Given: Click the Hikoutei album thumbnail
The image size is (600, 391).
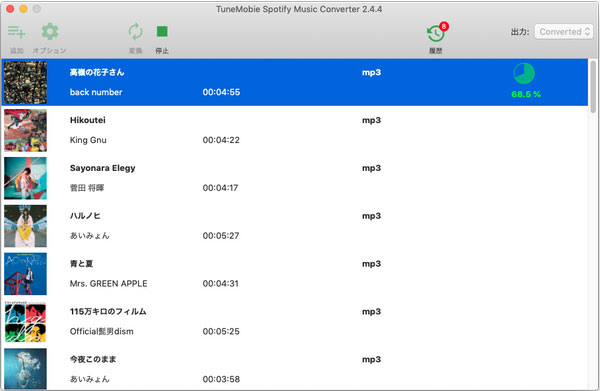Looking at the screenshot, I should click(25, 130).
